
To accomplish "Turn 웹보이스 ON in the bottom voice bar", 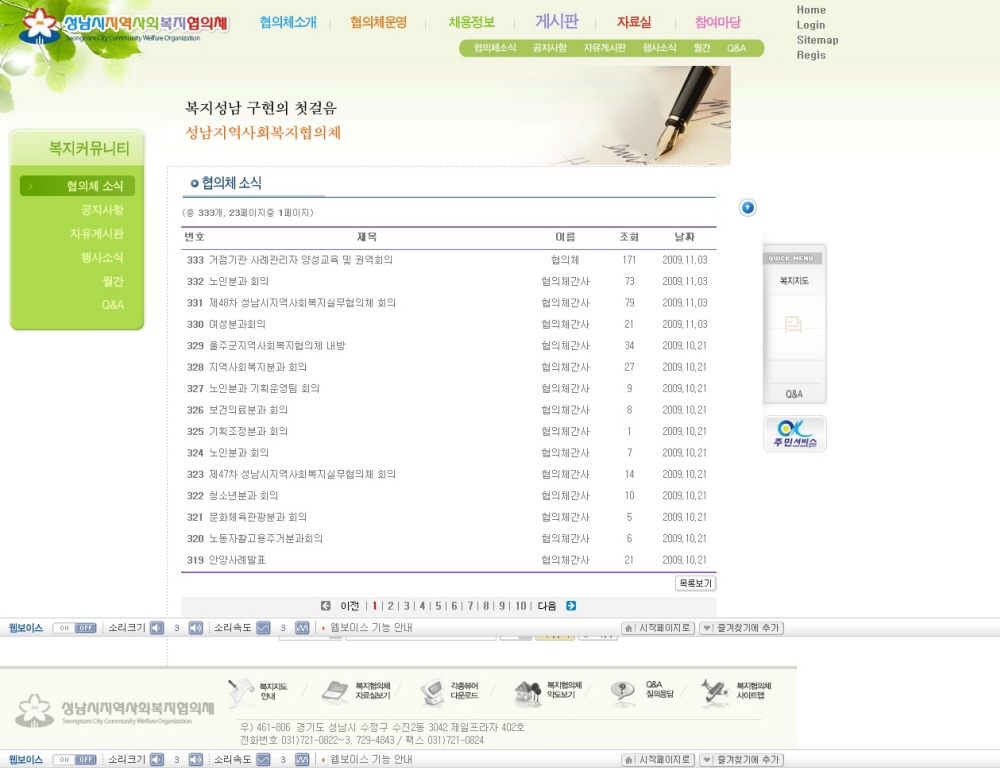I will pyautogui.click(x=64, y=760).
